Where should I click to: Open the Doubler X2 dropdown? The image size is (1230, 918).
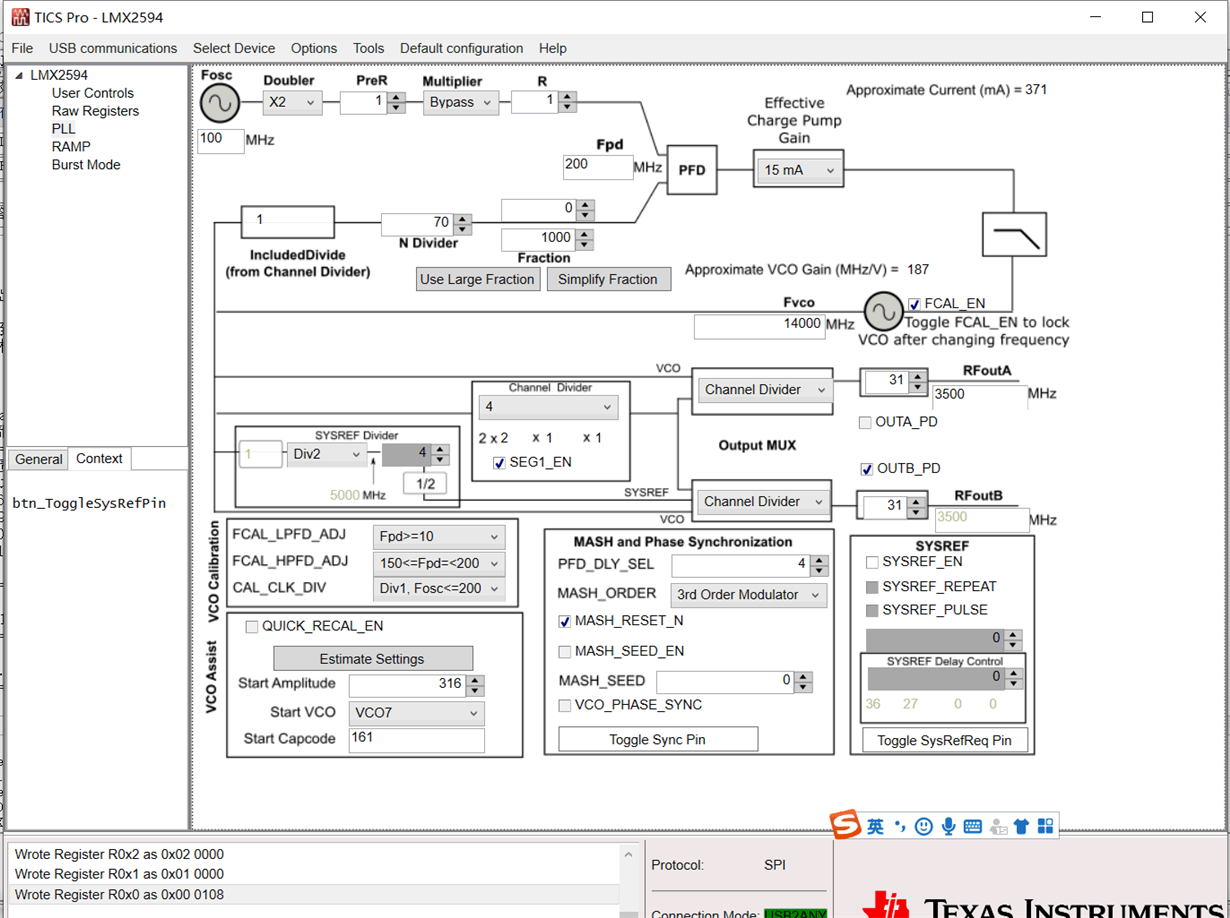[293, 102]
